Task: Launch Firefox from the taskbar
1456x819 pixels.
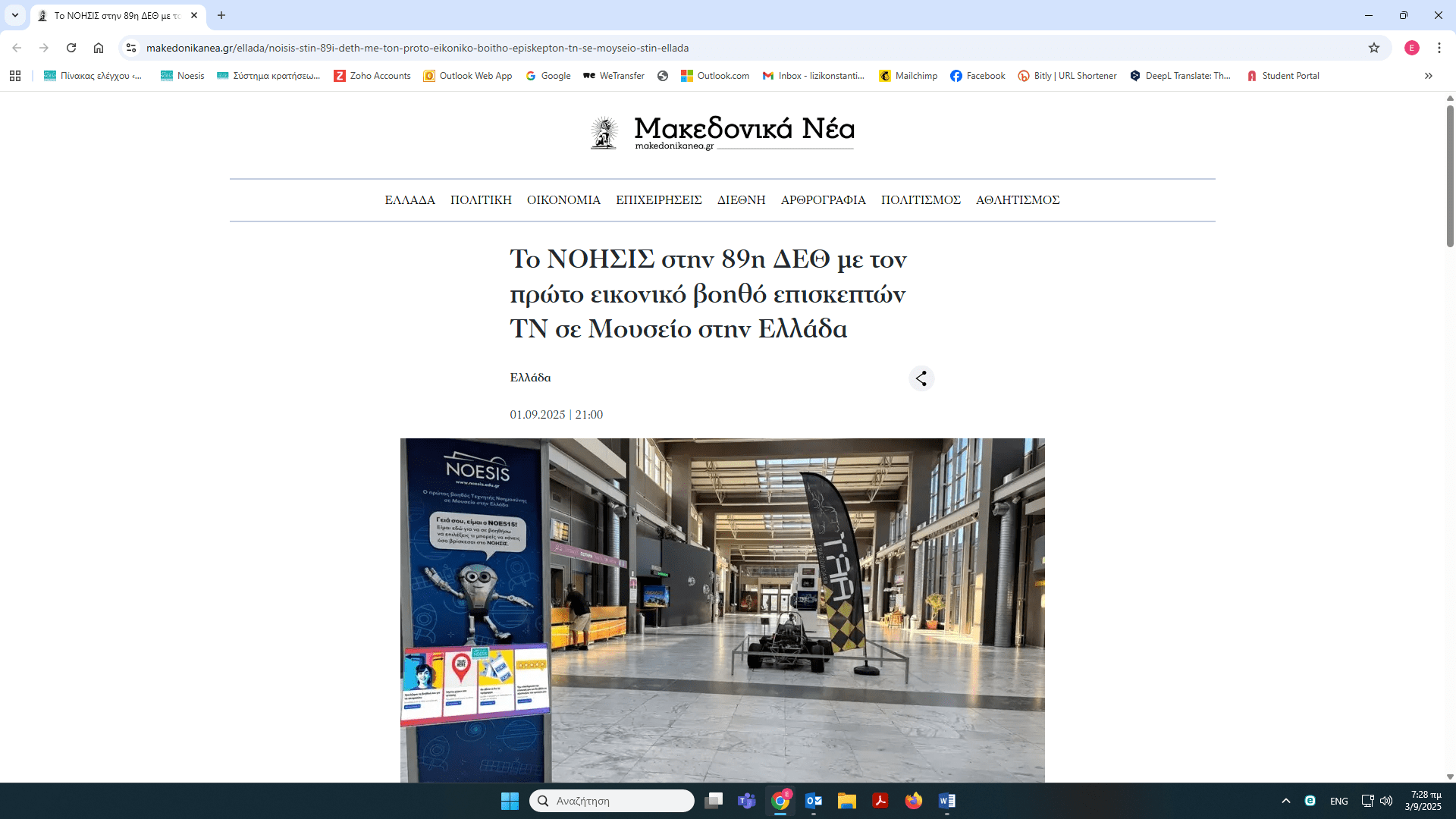Action: click(x=914, y=801)
